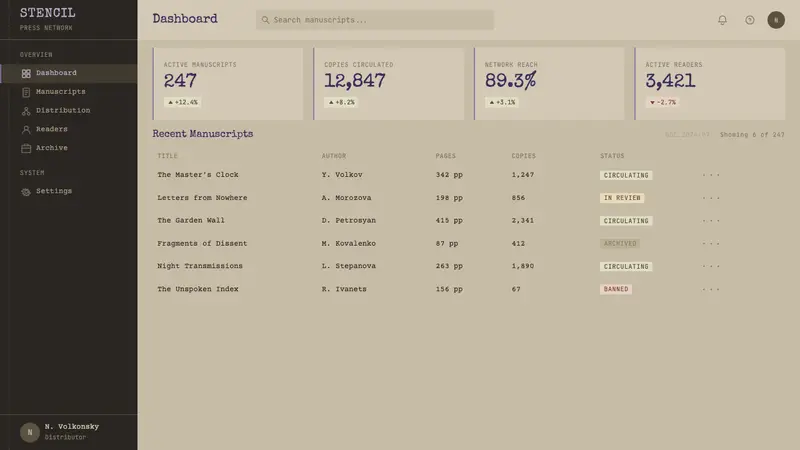Click the 'Showing 6 of 247' text
This screenshot has height=450, width=800.
[x=752, y=135]
